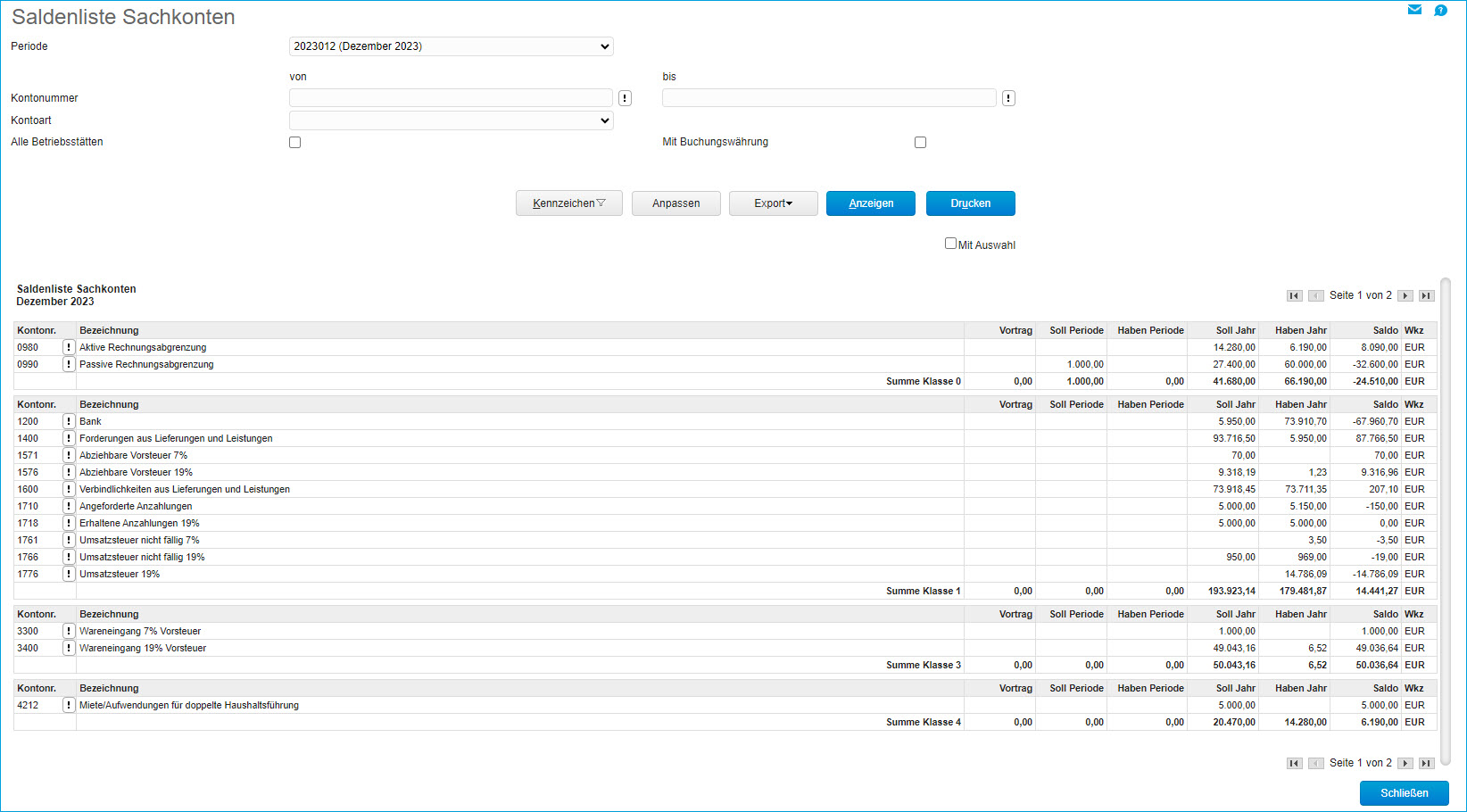Enable the Alle Betriebsstätten checkbox
Viewport: 1467px width, 812px height.
point(295,143)
